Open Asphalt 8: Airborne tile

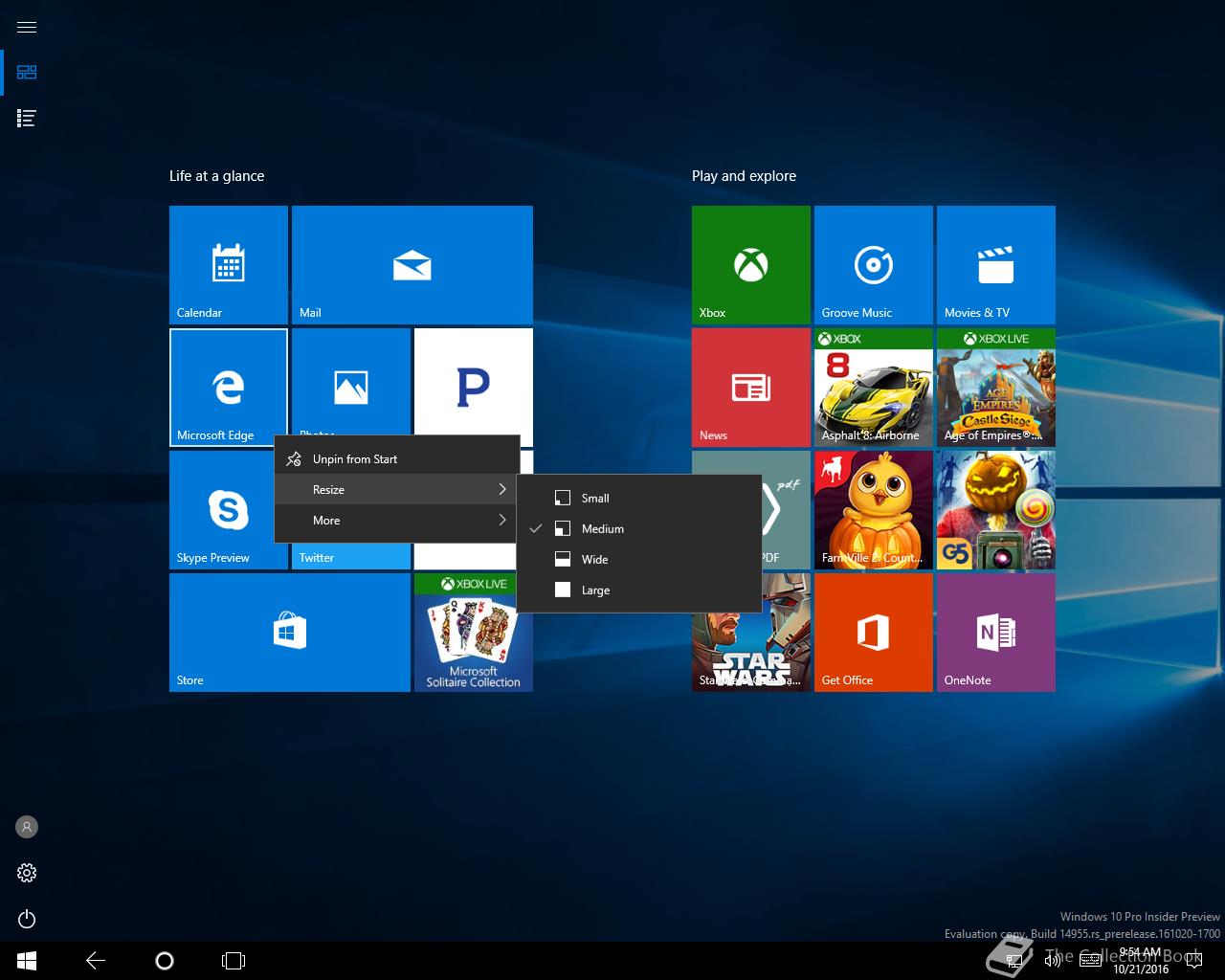pos(874,388)
